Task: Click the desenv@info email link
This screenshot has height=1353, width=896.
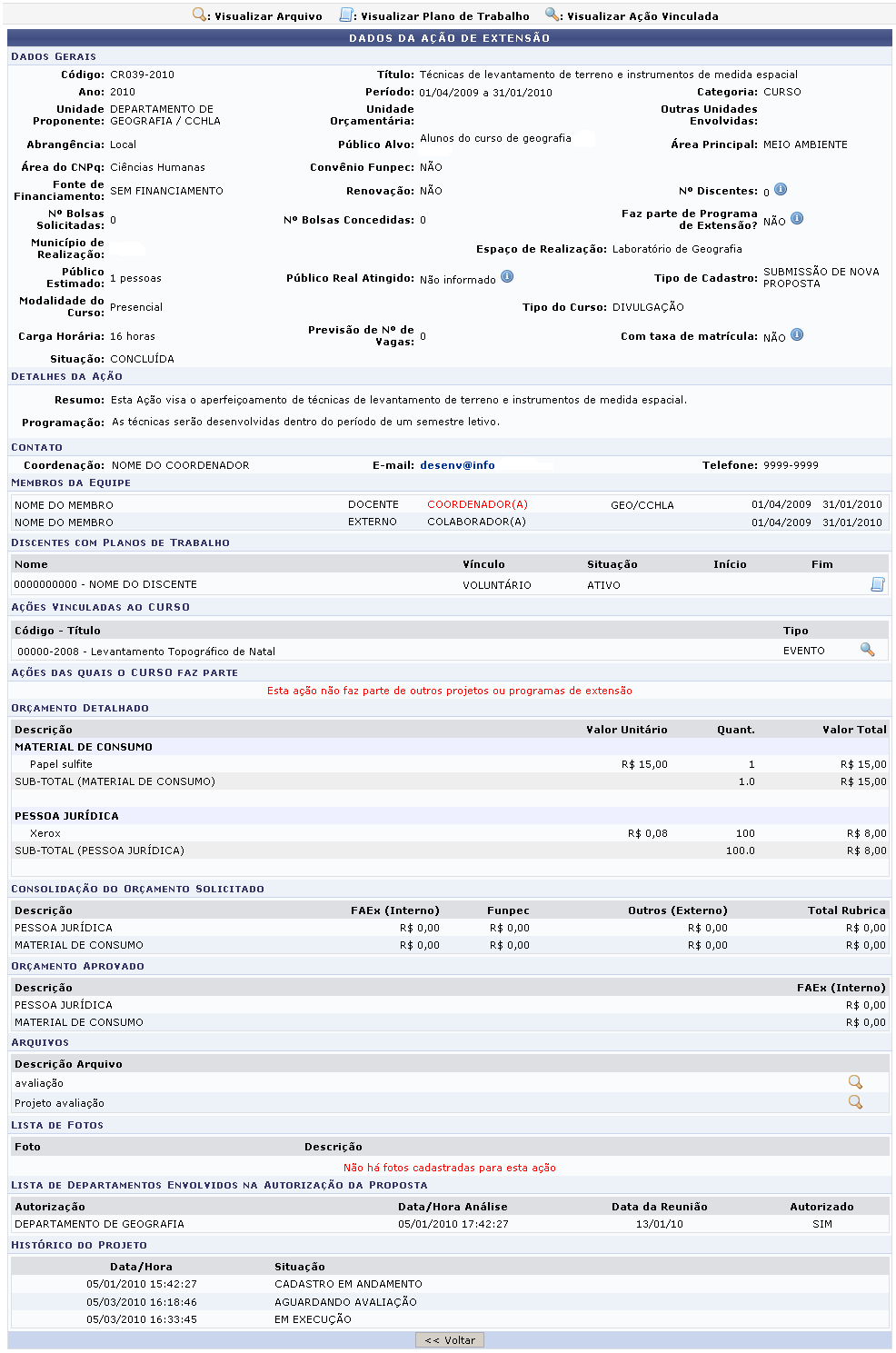Action: pos(457,465)
